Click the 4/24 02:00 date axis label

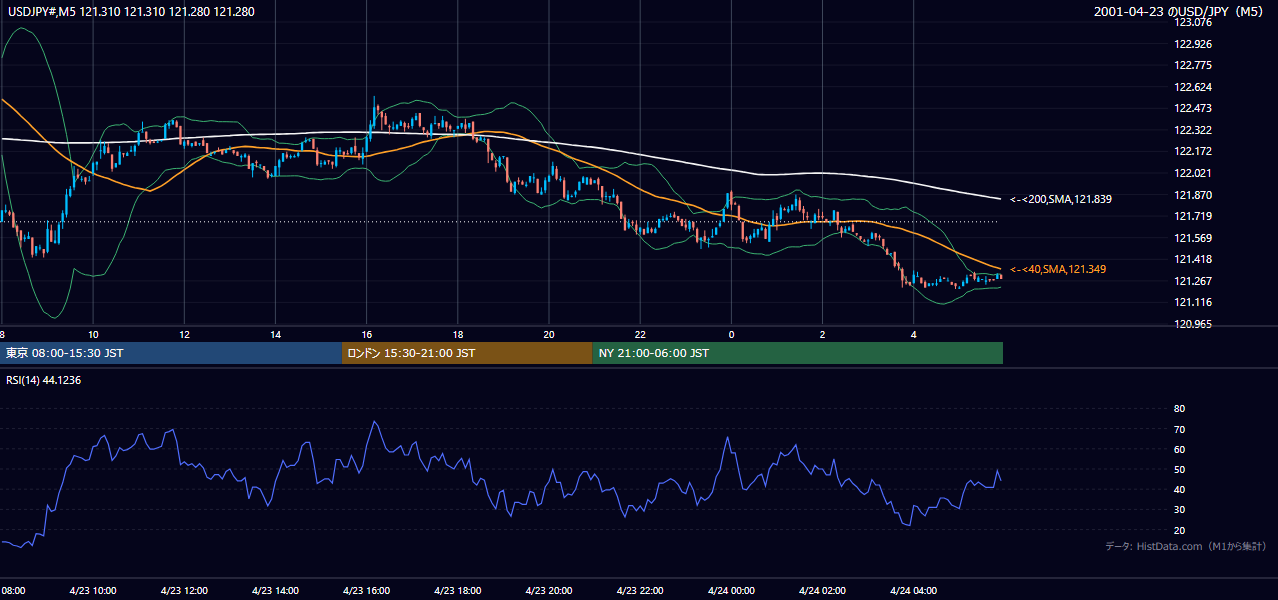tap(822, 590)
